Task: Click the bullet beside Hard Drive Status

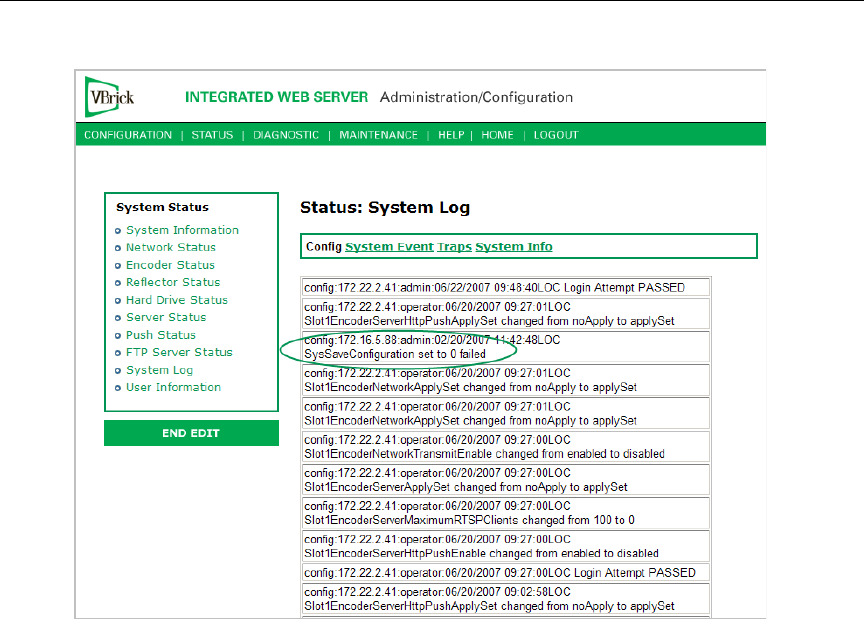Action: pos(117,301)
